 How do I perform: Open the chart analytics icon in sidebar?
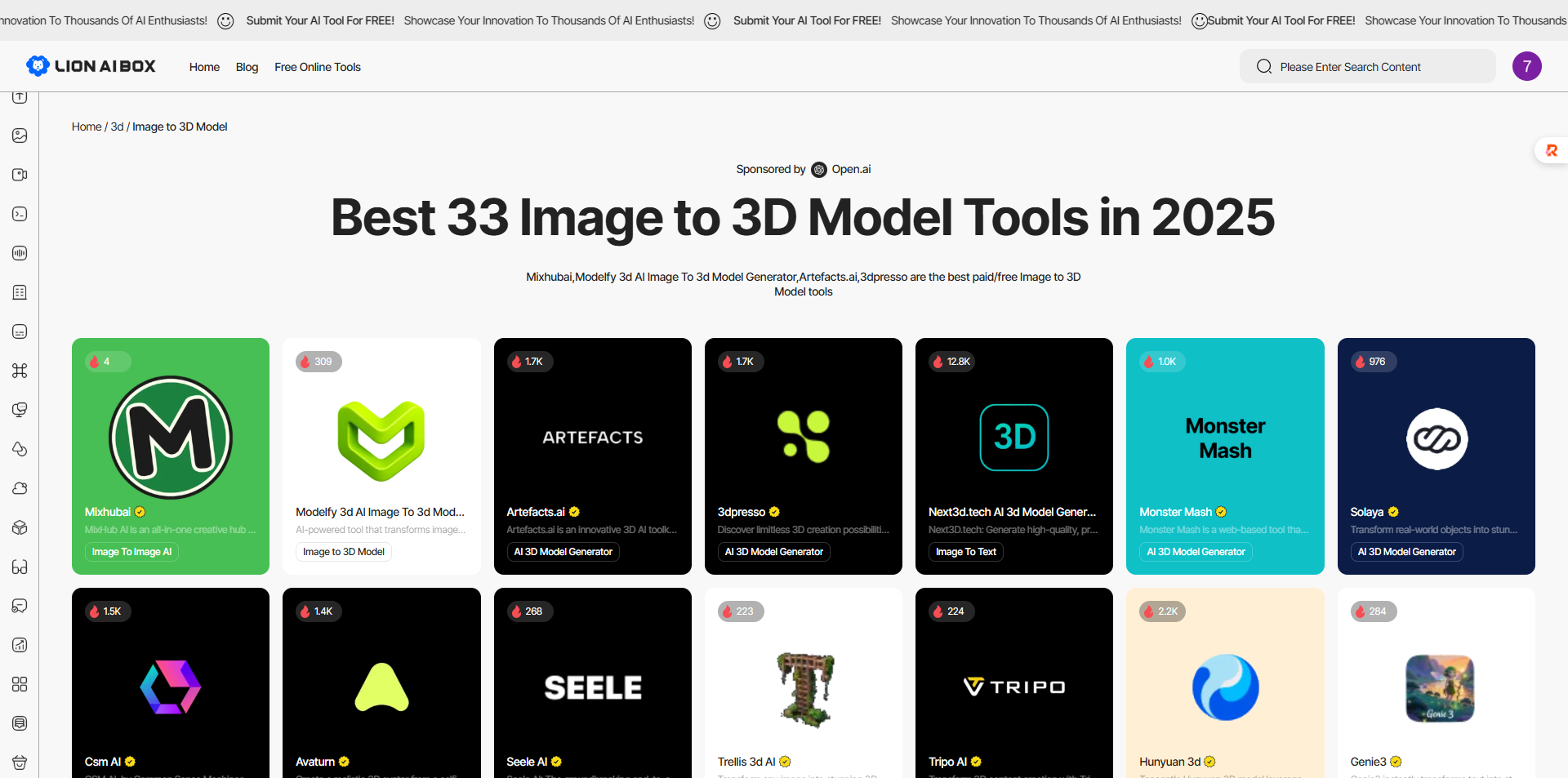click(x=20, y=645)
